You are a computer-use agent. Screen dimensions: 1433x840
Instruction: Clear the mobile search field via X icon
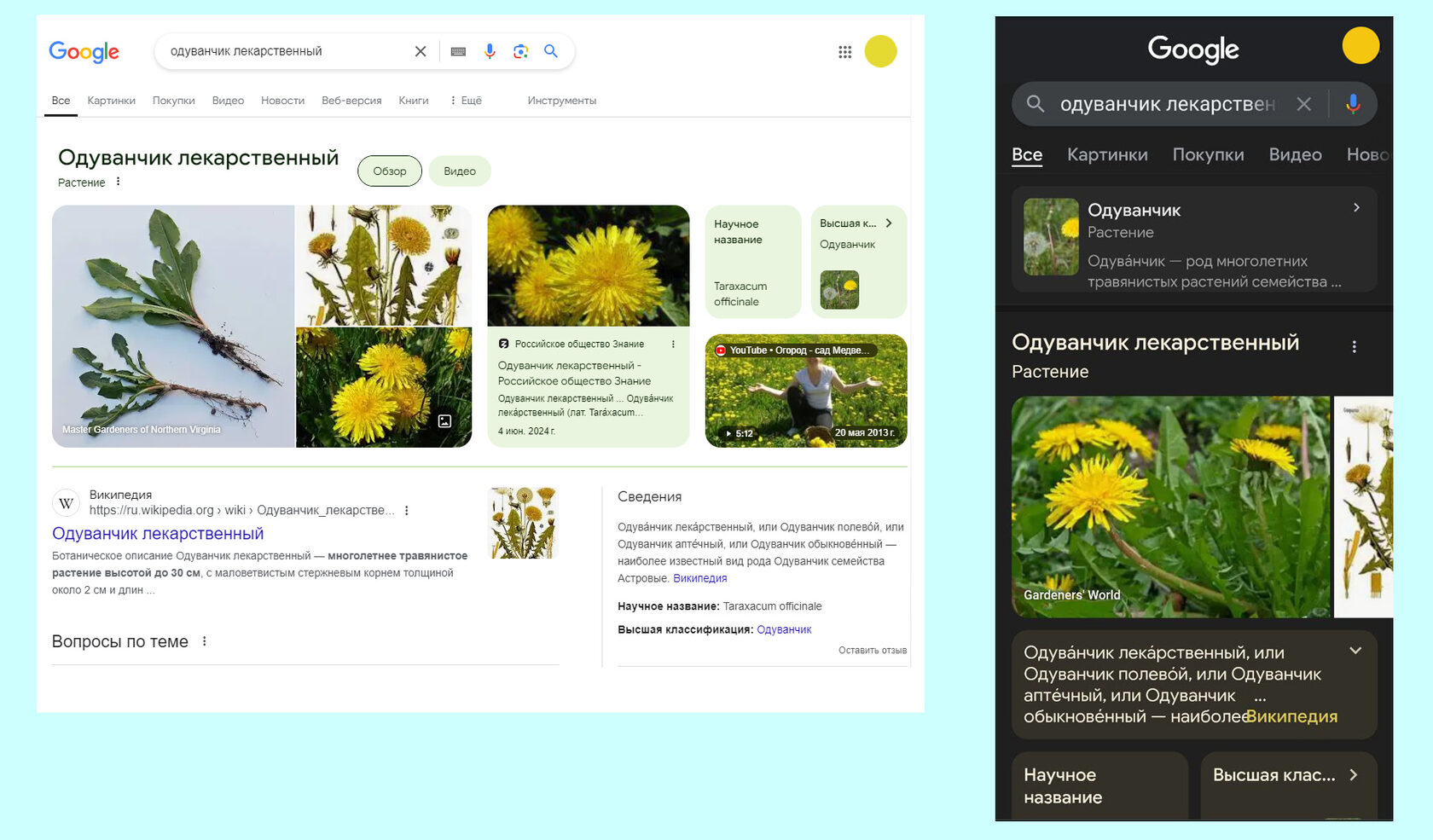[x=1304, y=104]
